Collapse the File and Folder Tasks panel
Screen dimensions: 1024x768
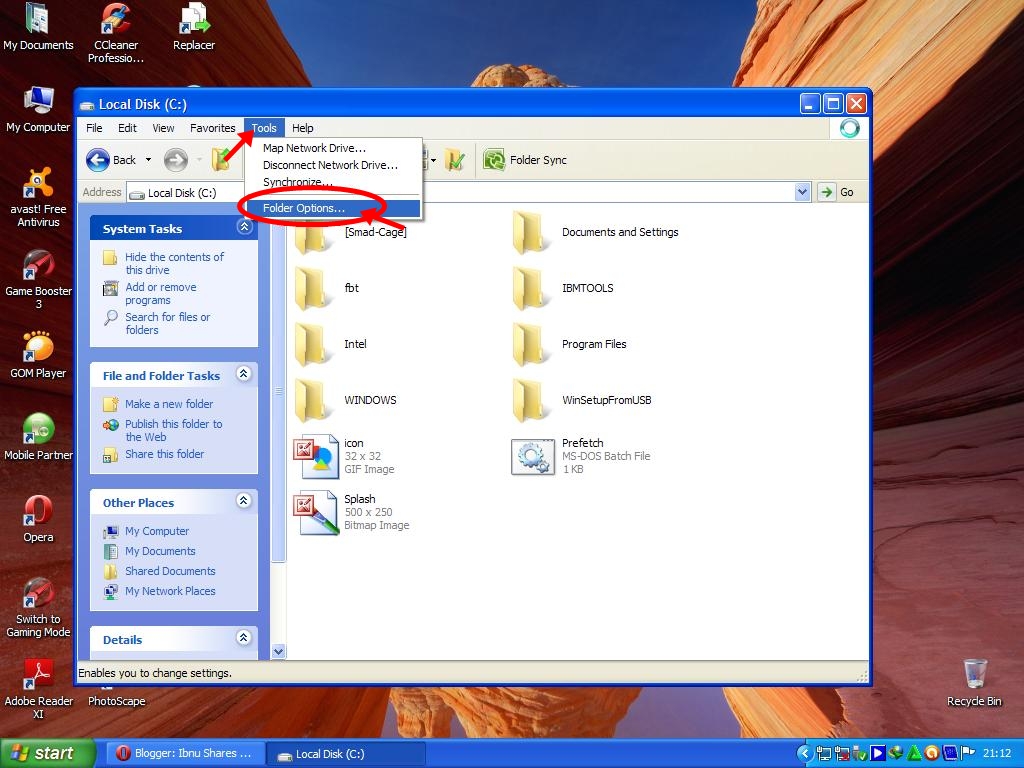tap(244, 374)
